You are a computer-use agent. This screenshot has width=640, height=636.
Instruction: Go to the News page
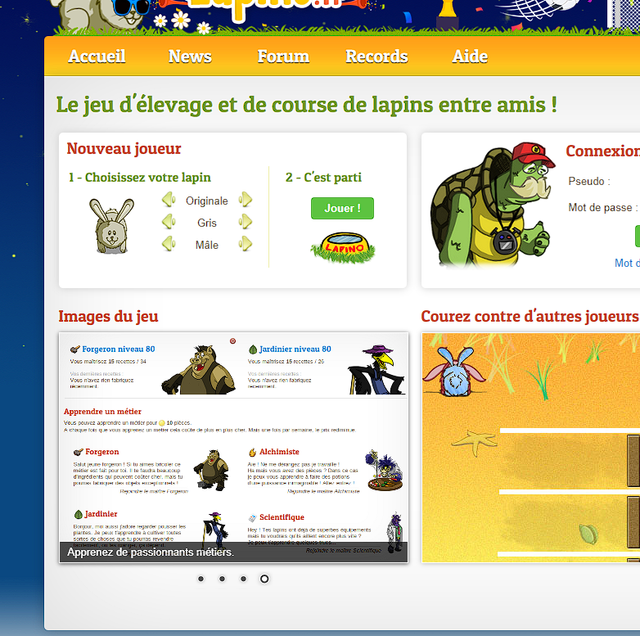[190, 56]
